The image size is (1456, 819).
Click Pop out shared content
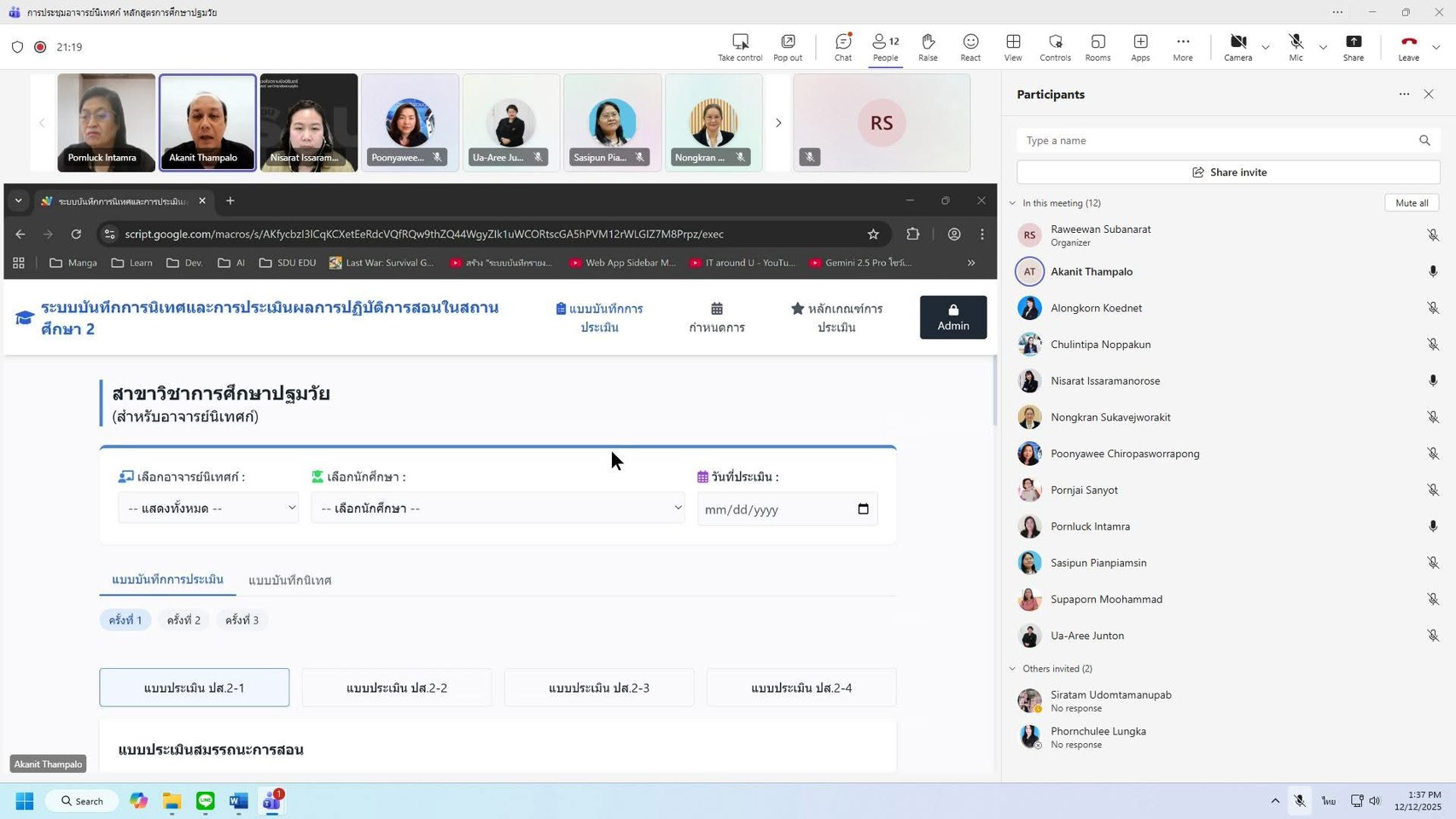click(788, 43)
